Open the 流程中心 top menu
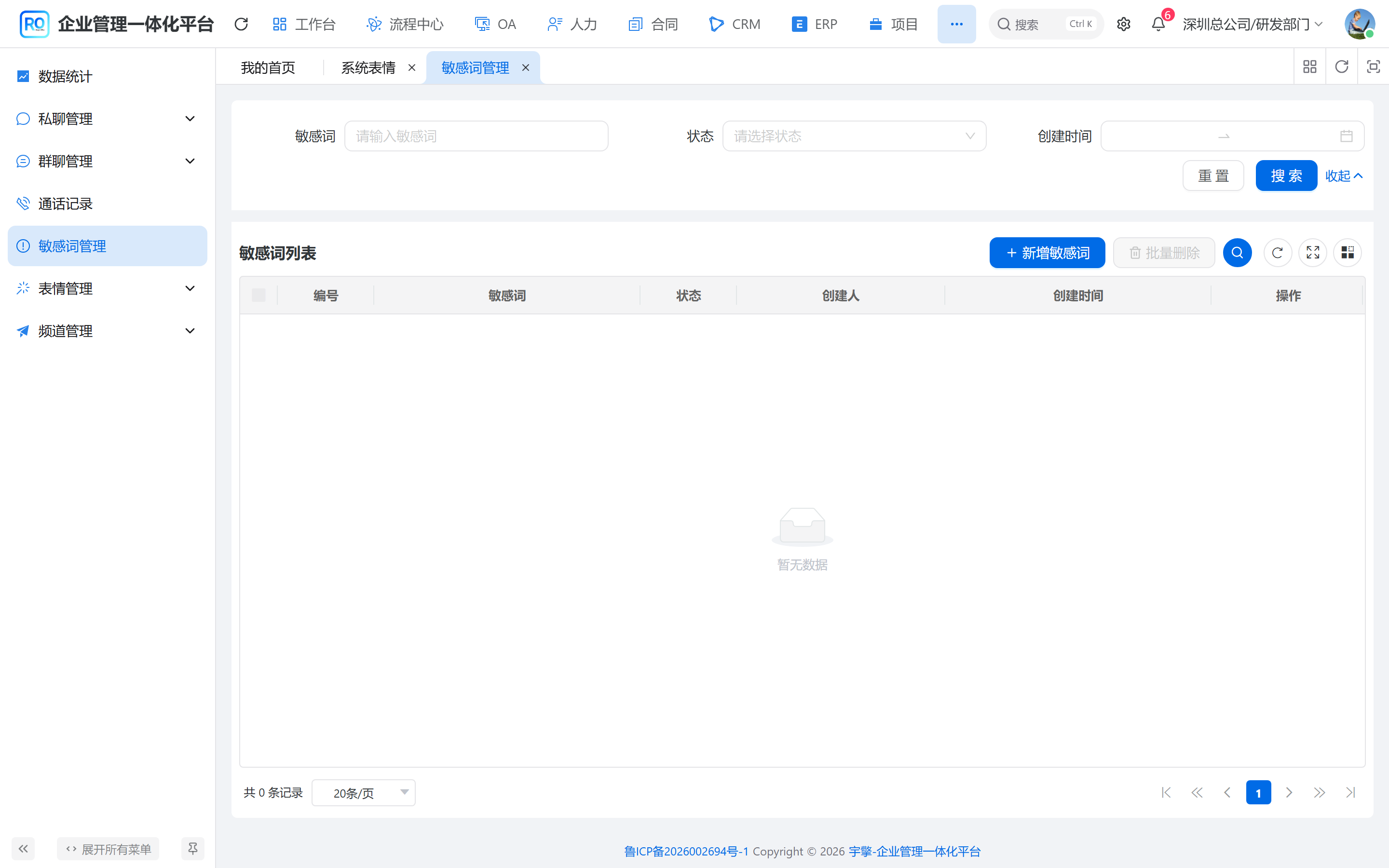1389x868 pixels. pos(405,24)
